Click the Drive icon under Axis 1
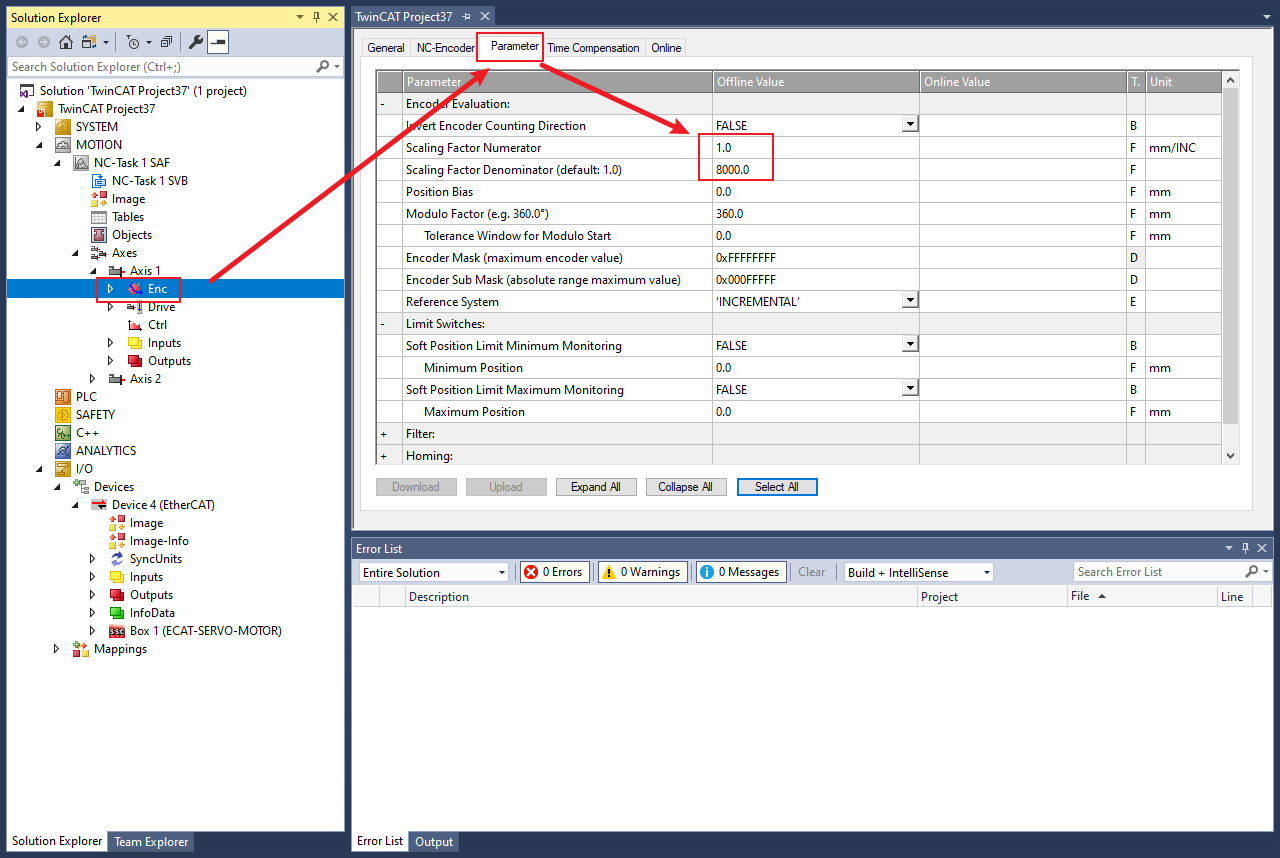 (x=135, y=307)
